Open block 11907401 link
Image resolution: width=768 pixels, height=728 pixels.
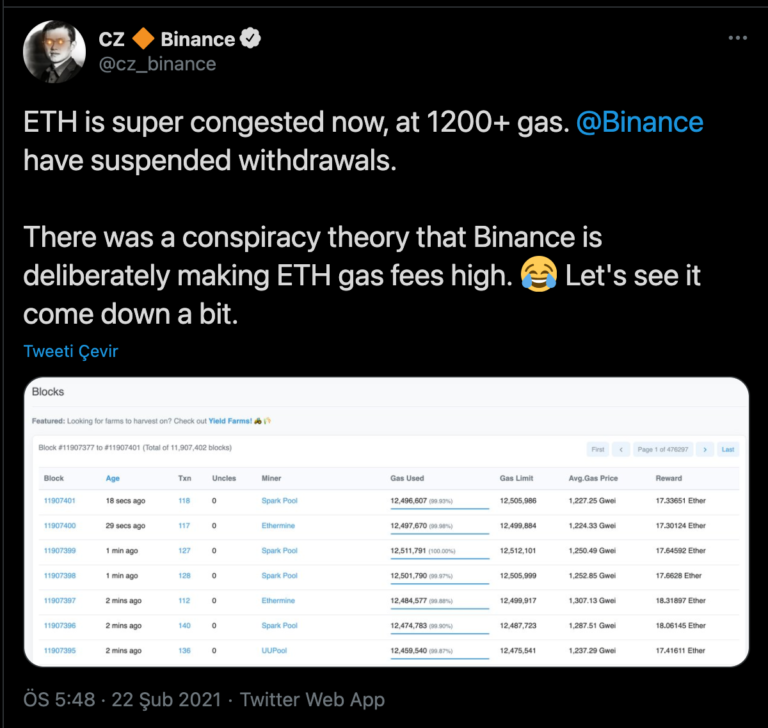point(59,501)
